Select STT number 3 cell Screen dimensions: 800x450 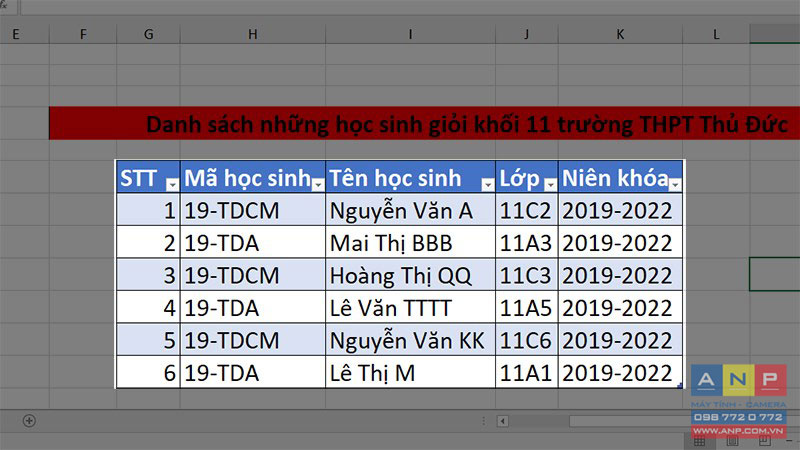tap(148, 274)
